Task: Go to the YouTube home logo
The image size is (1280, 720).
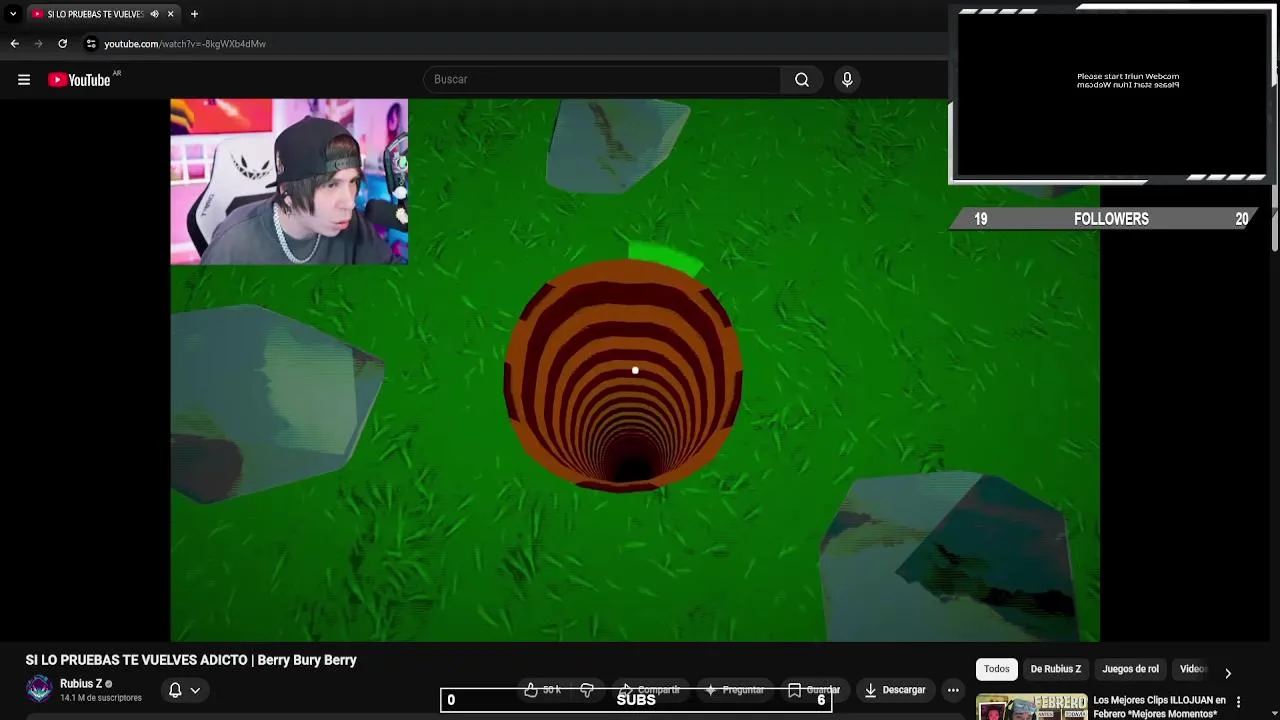Action: coord(80,80)
